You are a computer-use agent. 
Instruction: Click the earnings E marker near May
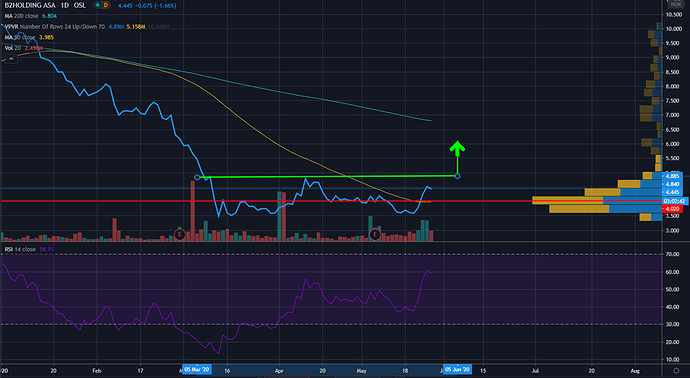point(374,234)
